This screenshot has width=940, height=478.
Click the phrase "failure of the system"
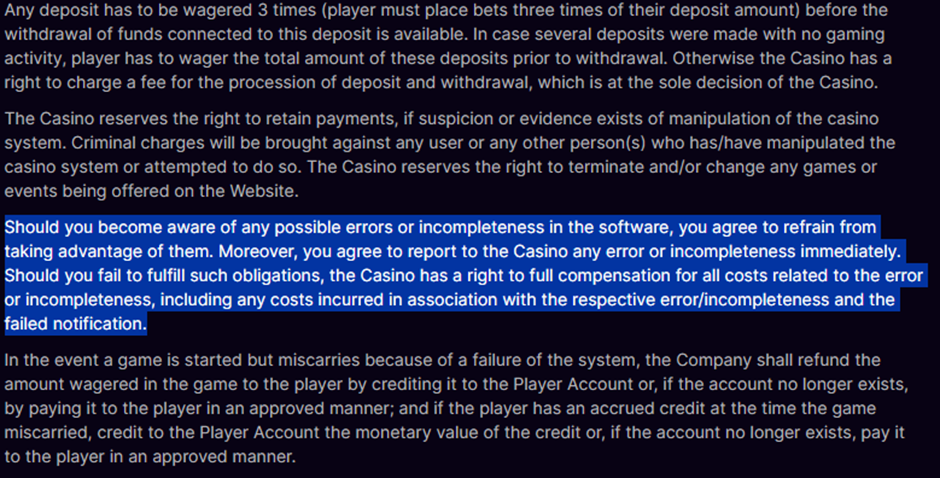(555, 360)
